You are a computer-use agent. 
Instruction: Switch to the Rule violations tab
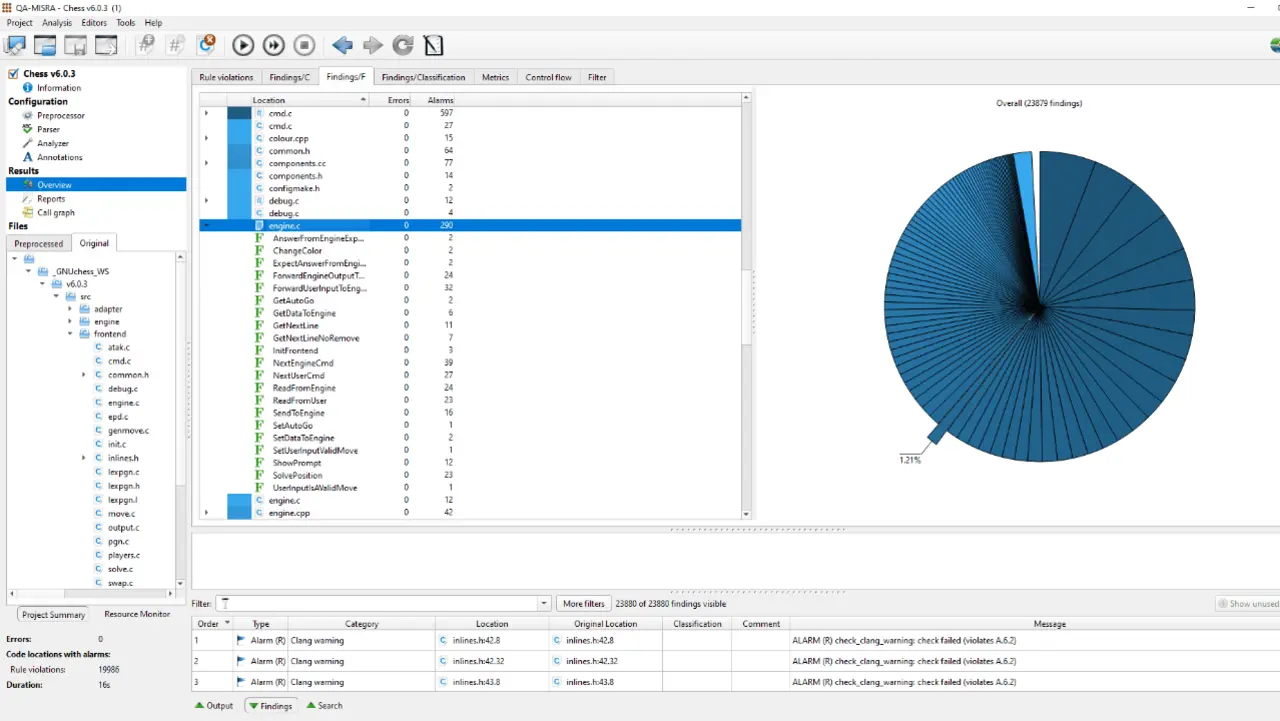point(226,77)
